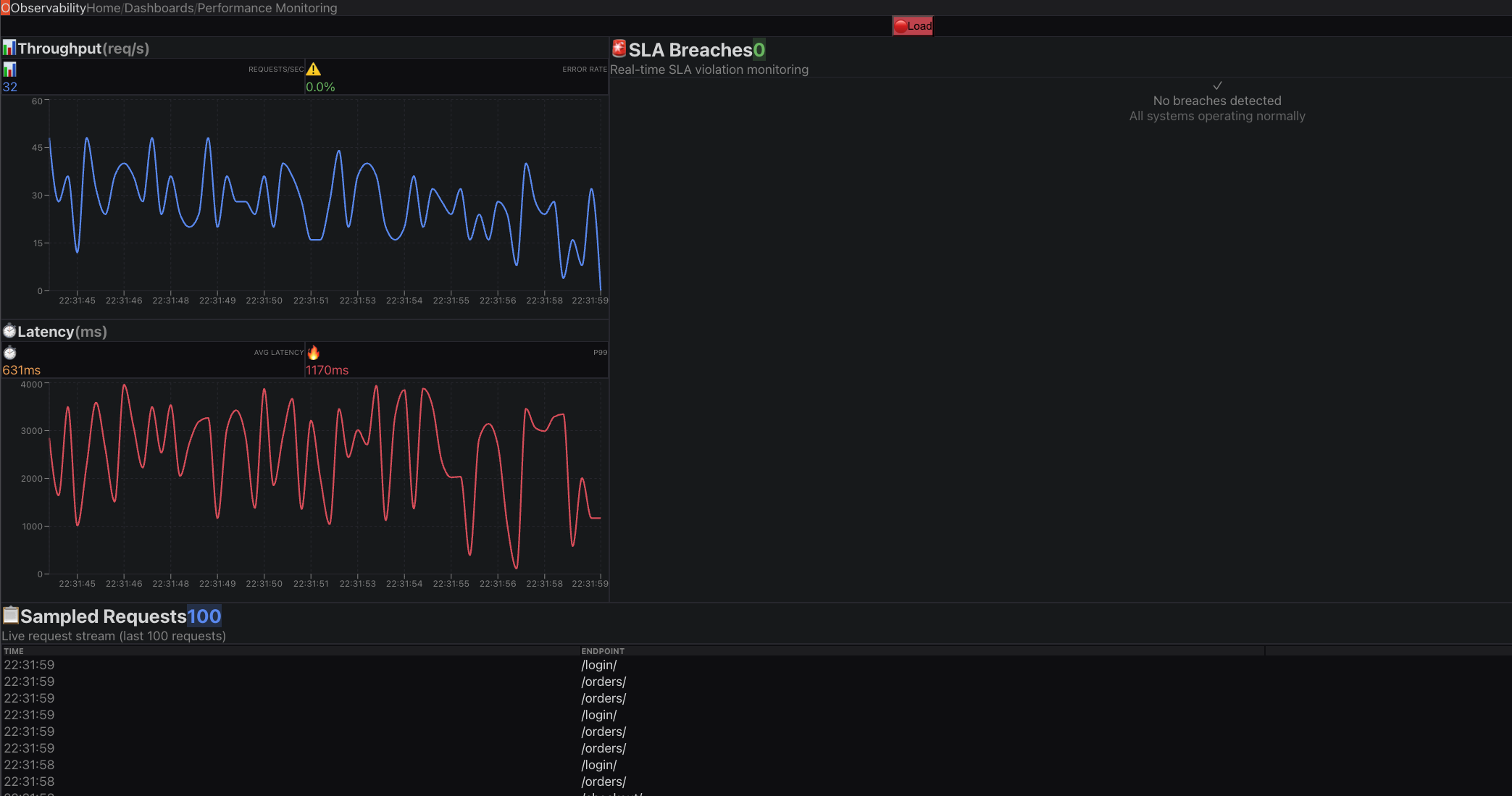Click the P99 fire icon

click(x=313, y=353)
